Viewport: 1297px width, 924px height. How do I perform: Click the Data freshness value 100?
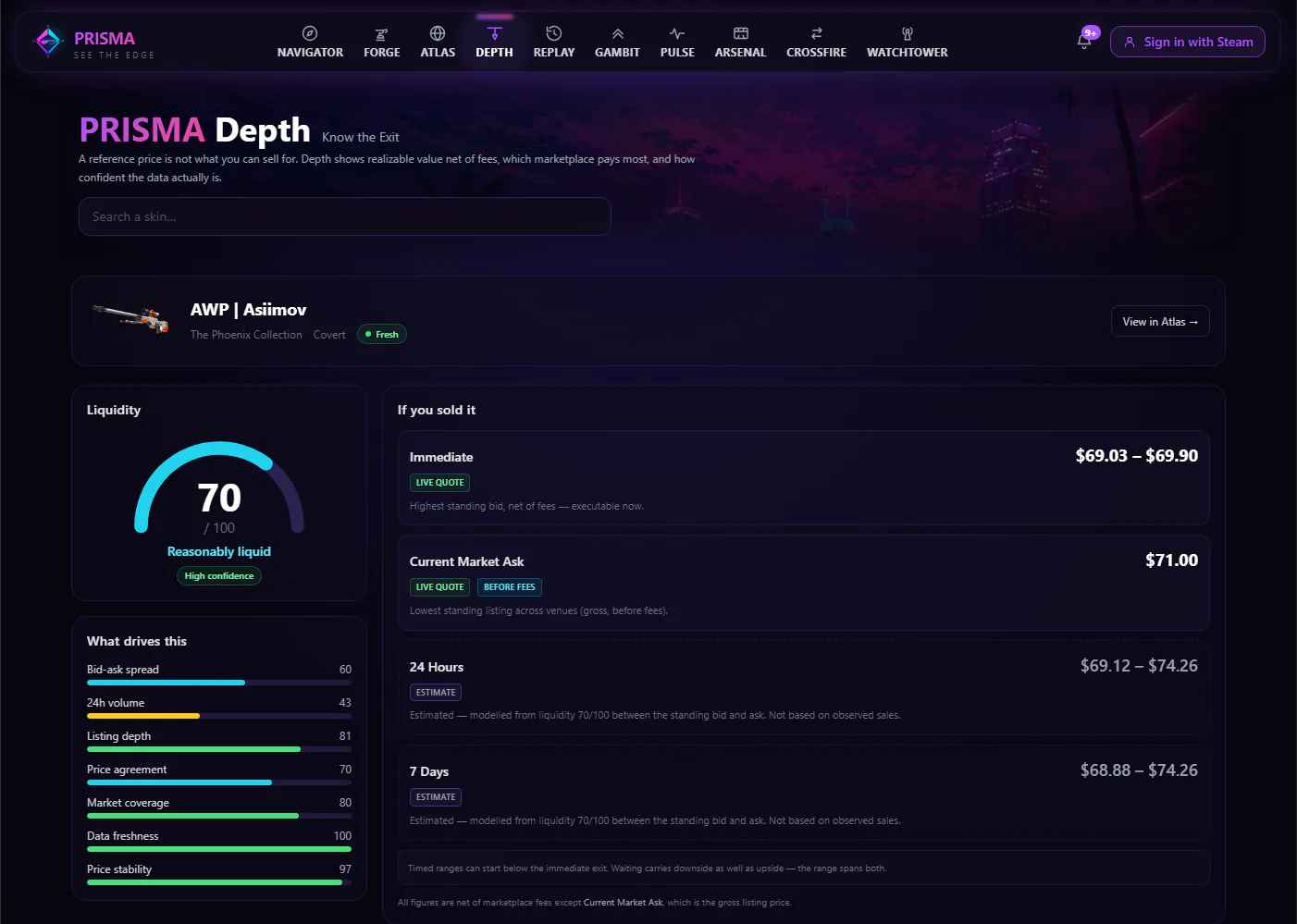[342, 836]
